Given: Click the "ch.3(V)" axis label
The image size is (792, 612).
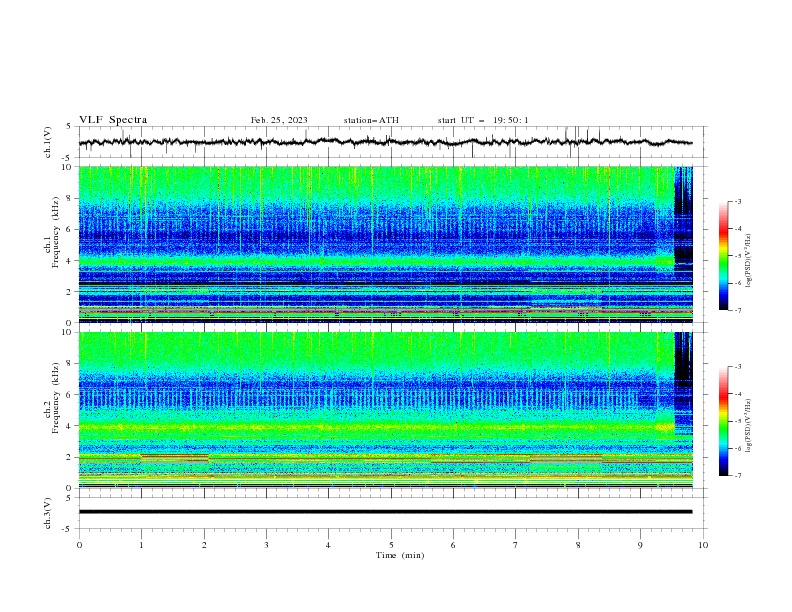Looking at the screenshot, I should coord(48,513).
